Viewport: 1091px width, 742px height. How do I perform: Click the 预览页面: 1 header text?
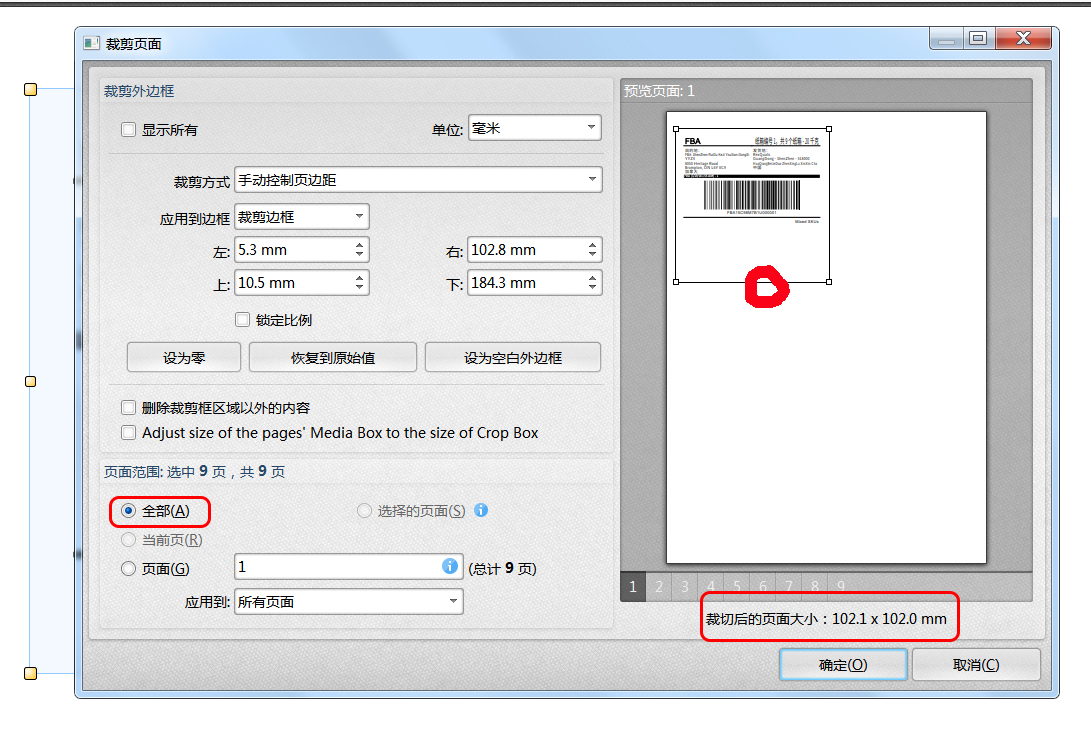tap(659, 90)
